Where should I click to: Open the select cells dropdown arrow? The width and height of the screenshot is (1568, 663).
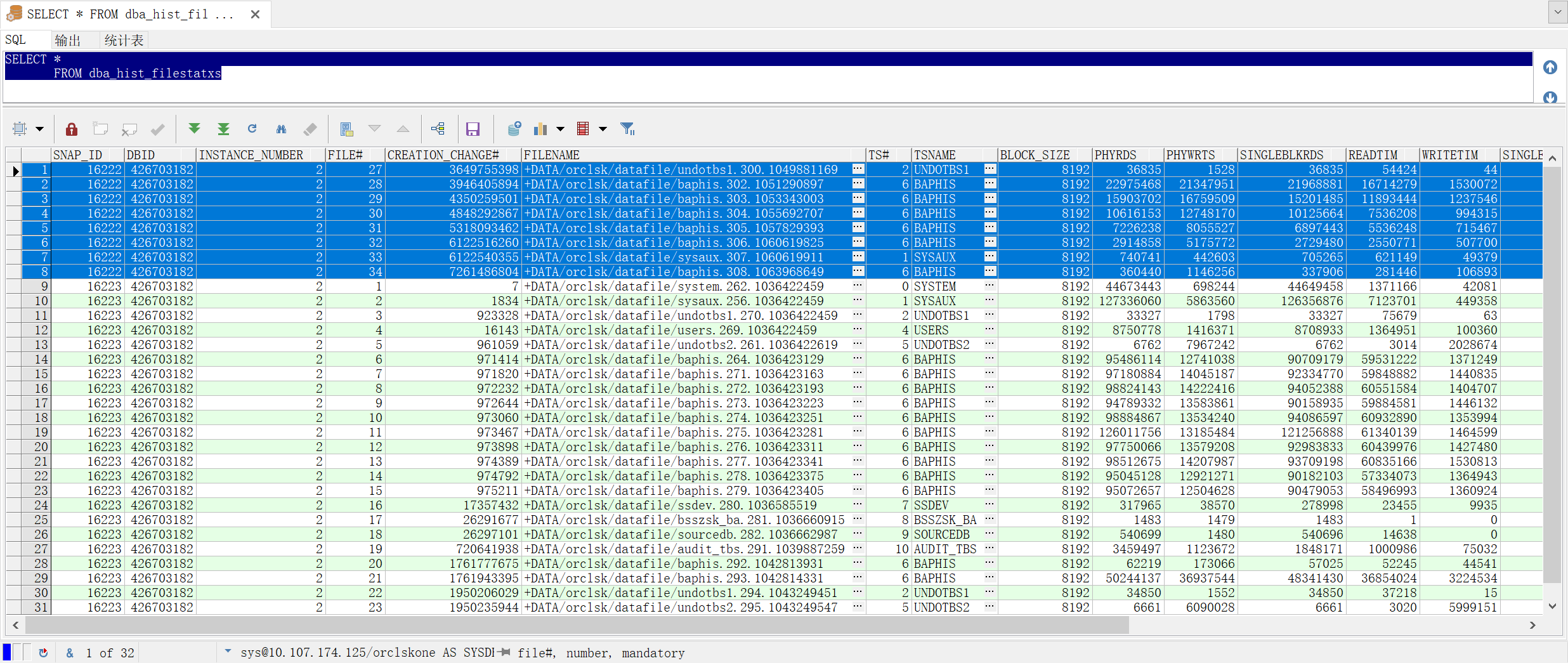point(39,129)
